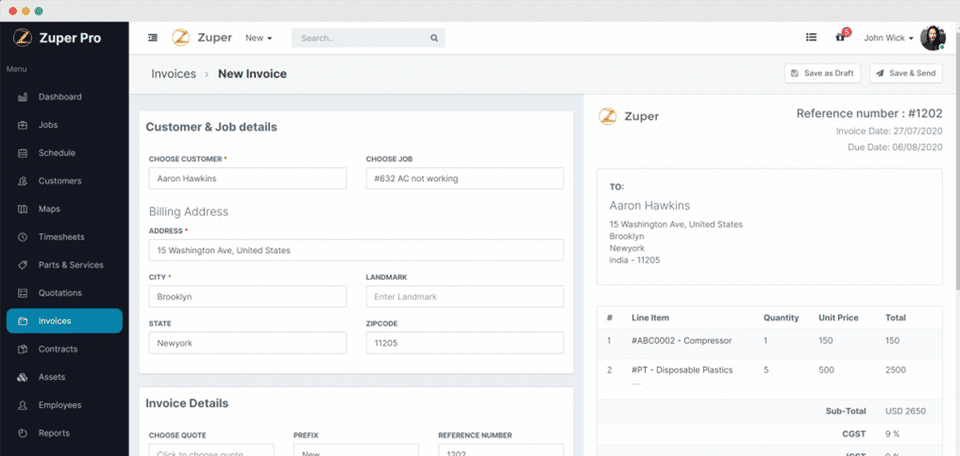Click the Aaron Hawkins recipient name

(x=650, y=206)
